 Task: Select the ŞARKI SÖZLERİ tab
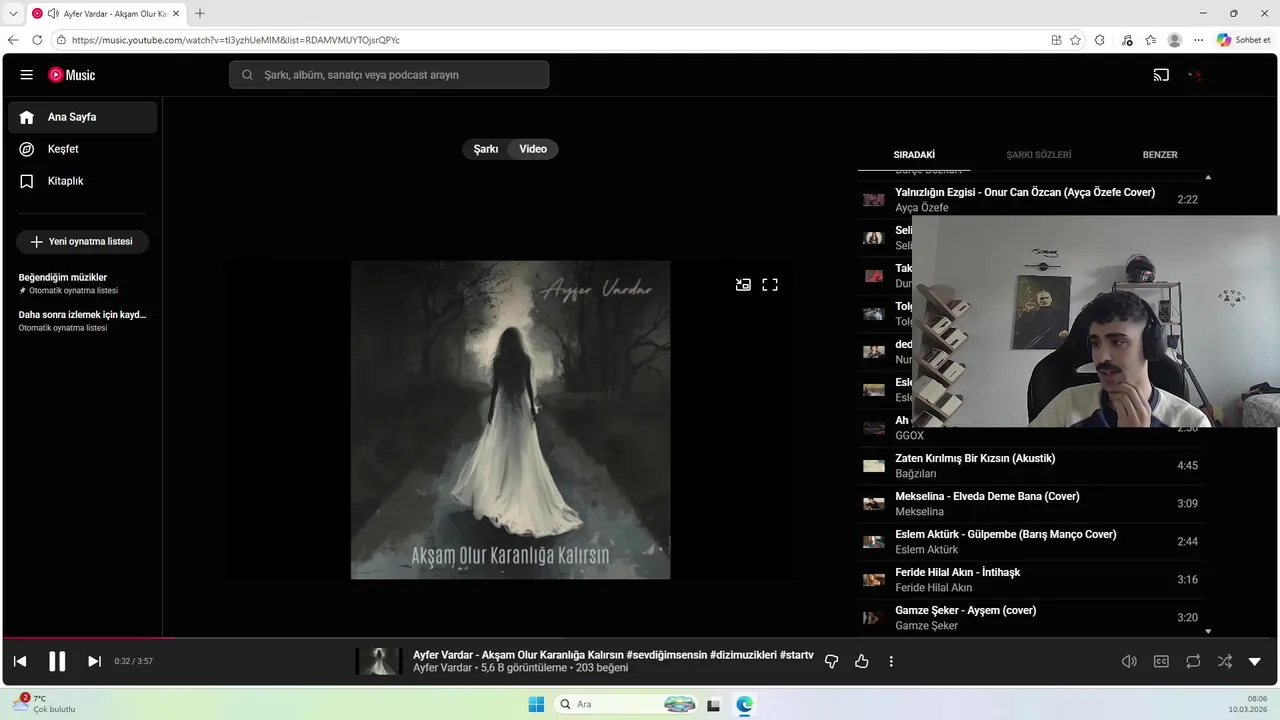coord(1038,155)
